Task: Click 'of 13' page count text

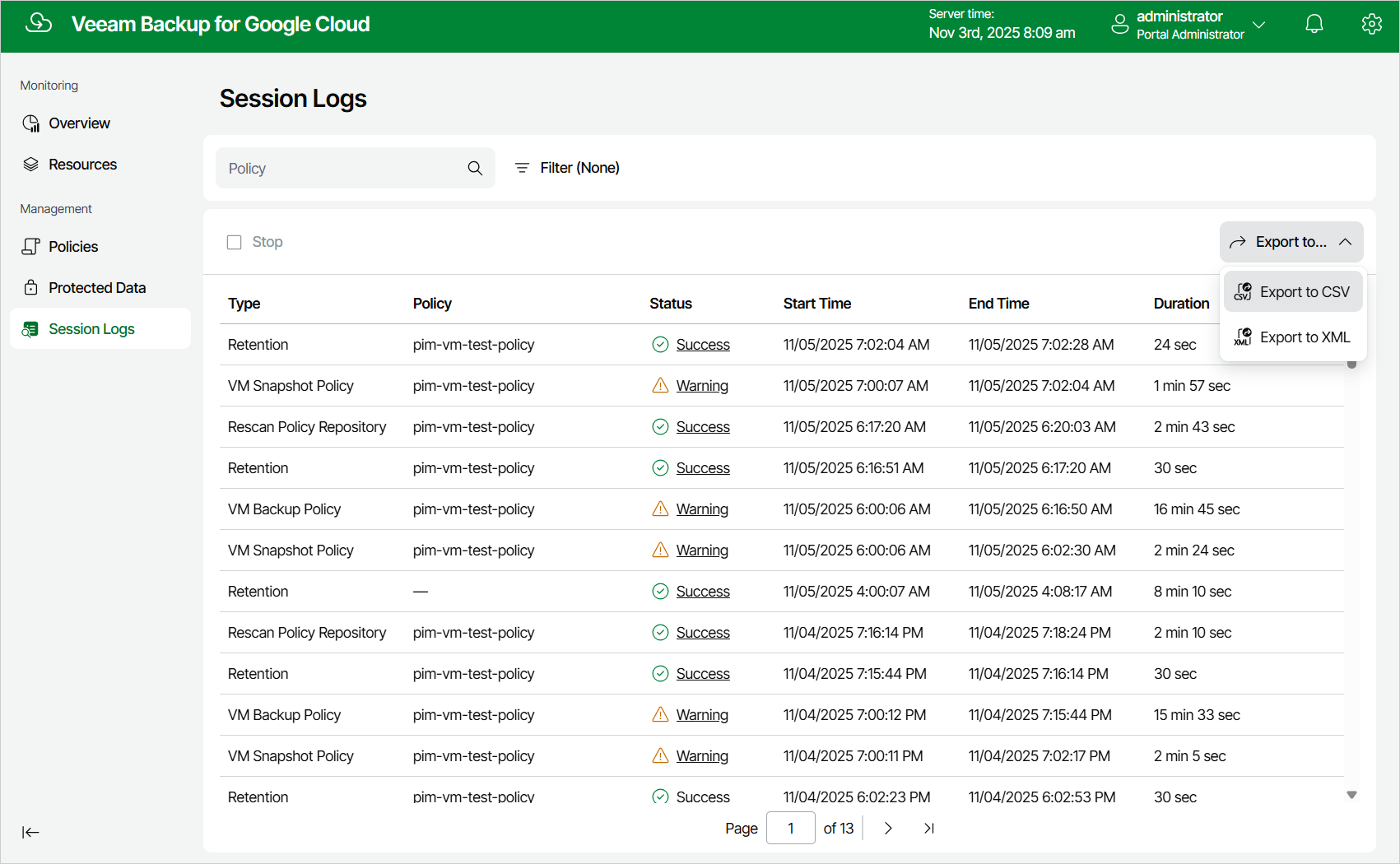Action: tap(839, 829)
